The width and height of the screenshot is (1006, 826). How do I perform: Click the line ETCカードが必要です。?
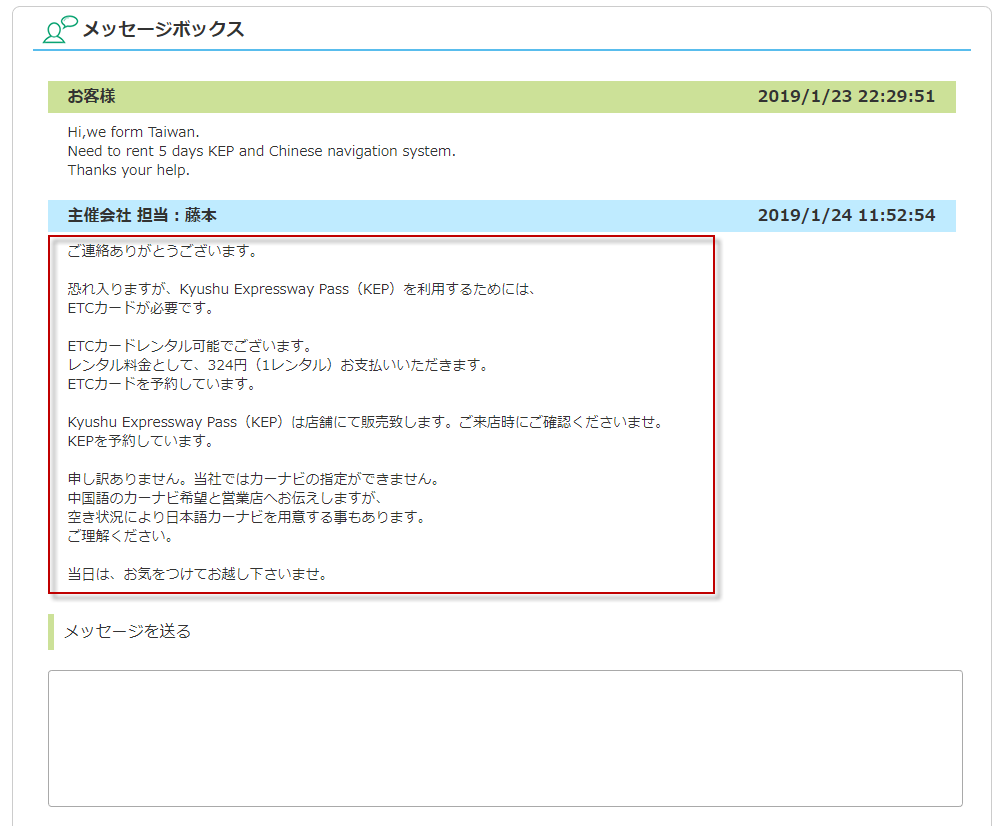point(141,308)
